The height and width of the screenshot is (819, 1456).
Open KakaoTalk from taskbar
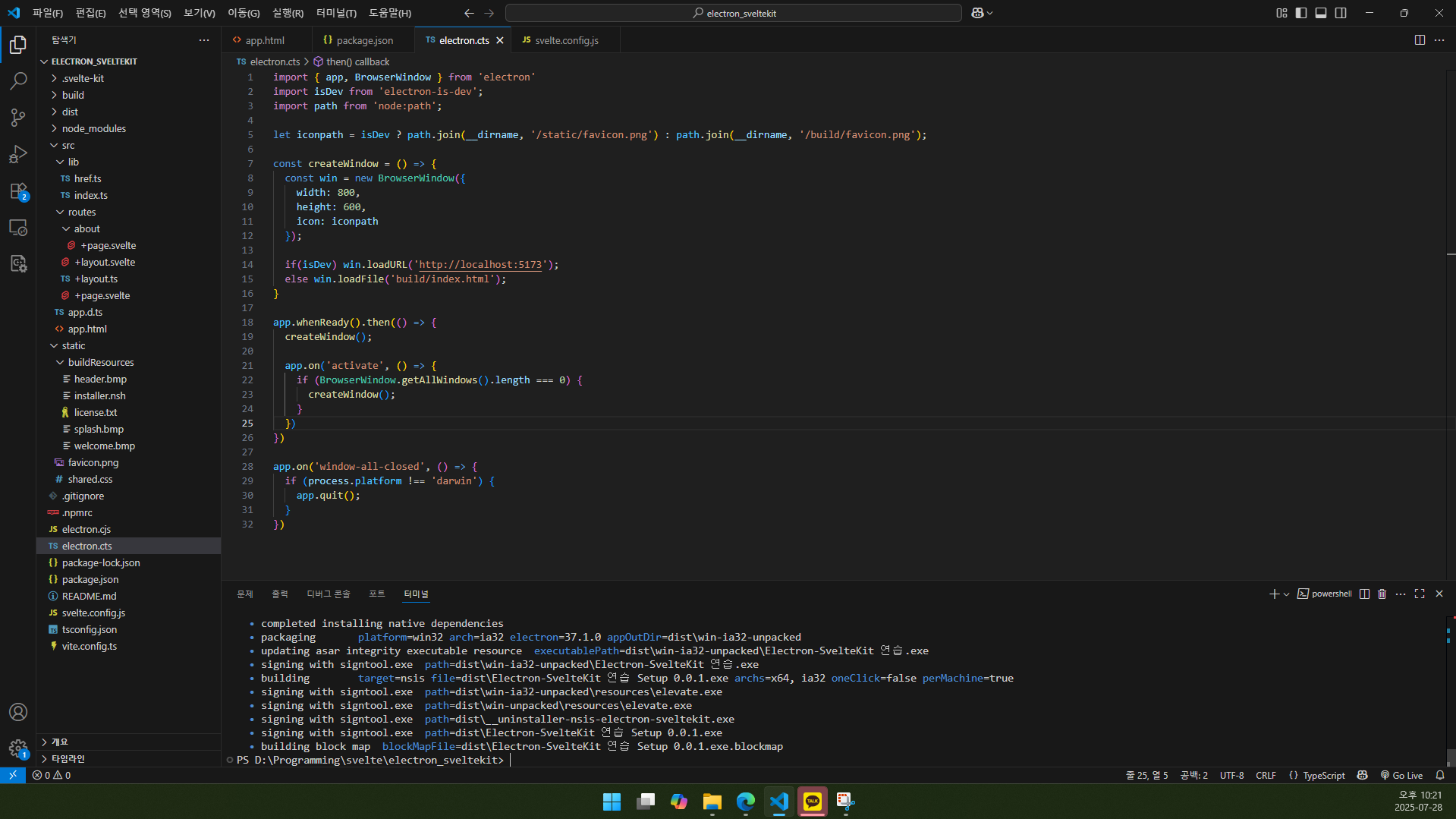[813, 802]
